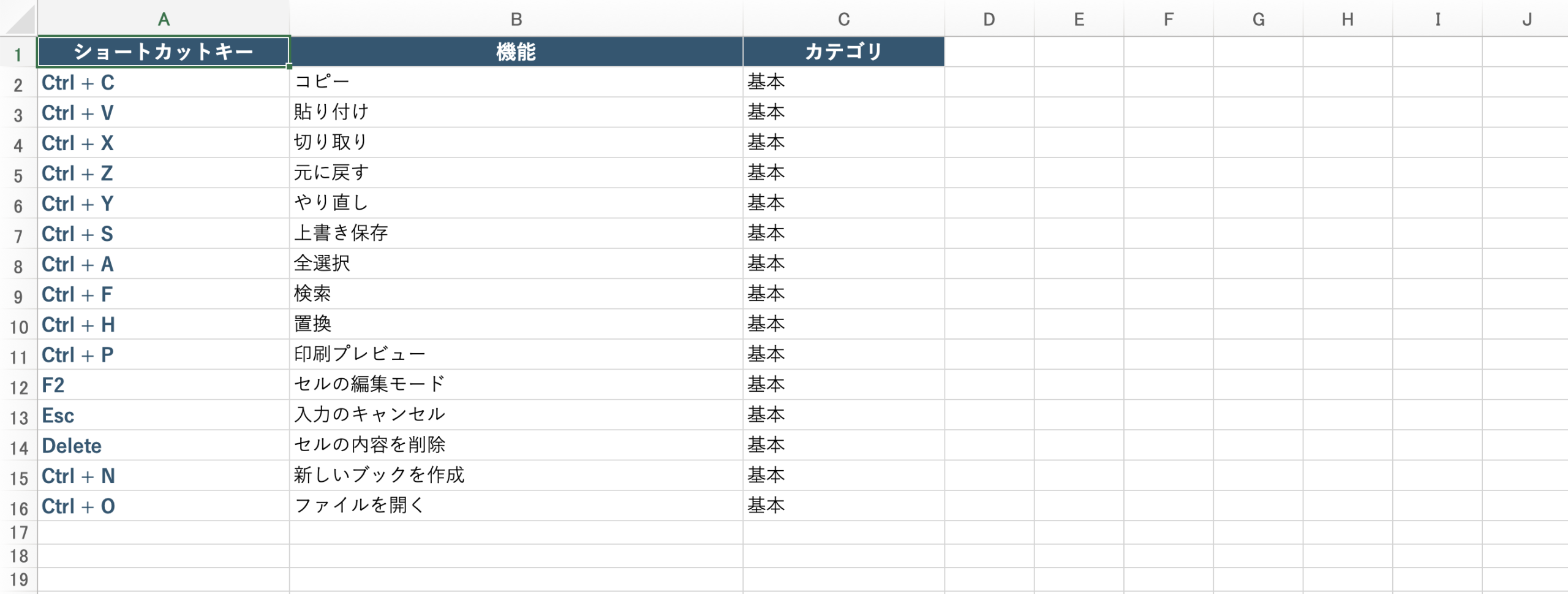Click the ファイルを開く cell

(x=516, y=506)
